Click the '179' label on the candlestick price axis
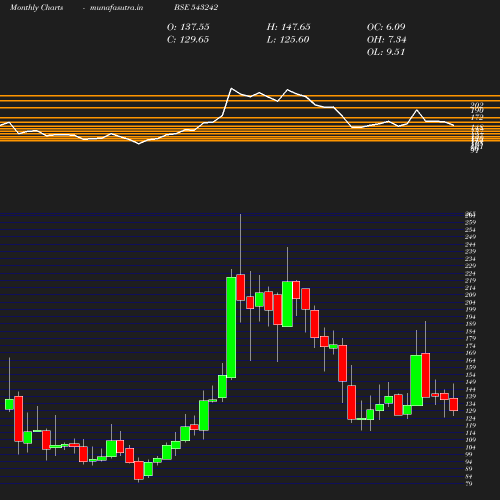Viewport: 500px width, 500px height. coord(471,338)
